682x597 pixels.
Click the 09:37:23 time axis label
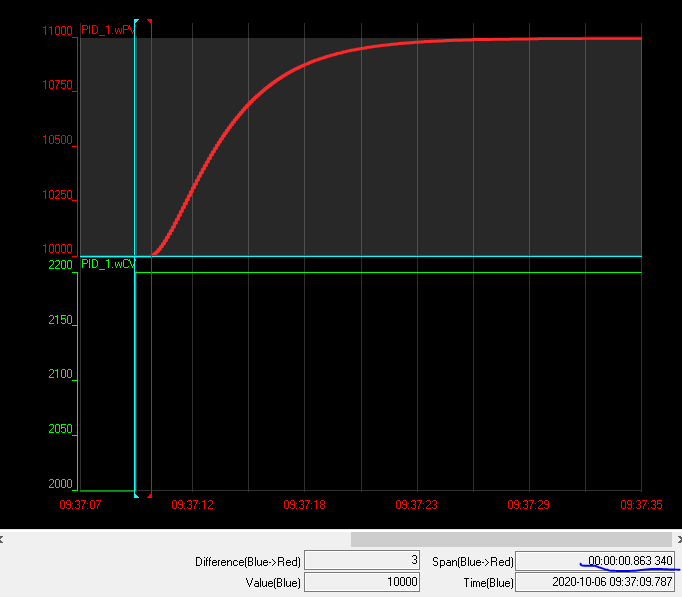pyautogui.click(x=416, y=505)
